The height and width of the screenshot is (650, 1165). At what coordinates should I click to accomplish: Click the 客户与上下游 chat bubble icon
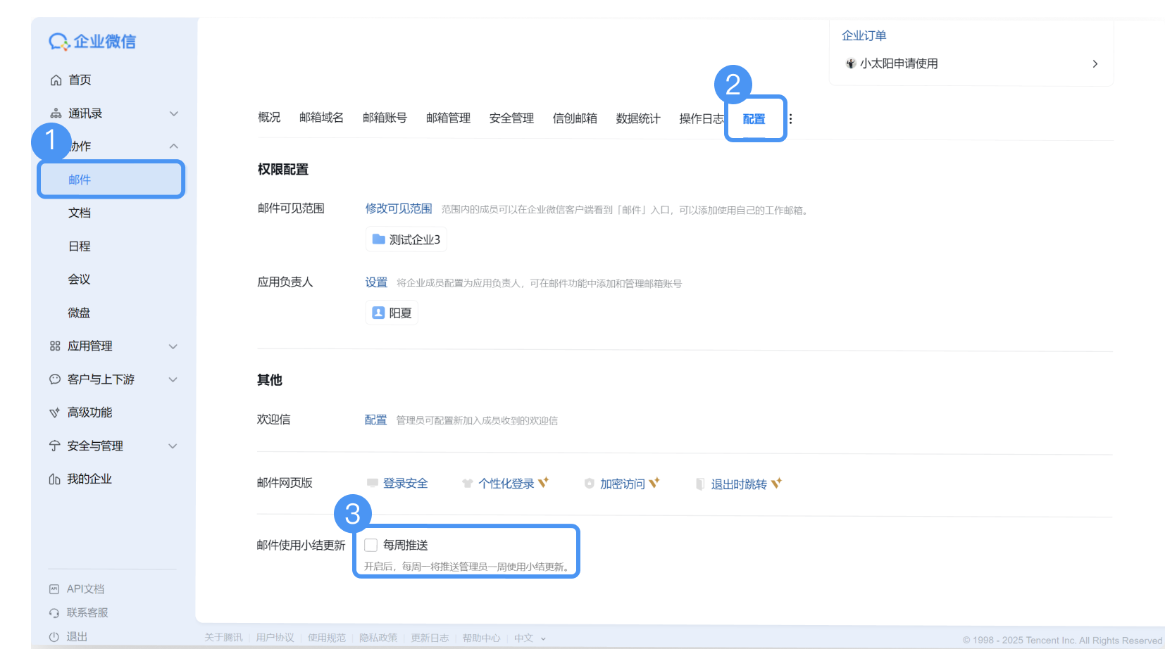point(55,380)
